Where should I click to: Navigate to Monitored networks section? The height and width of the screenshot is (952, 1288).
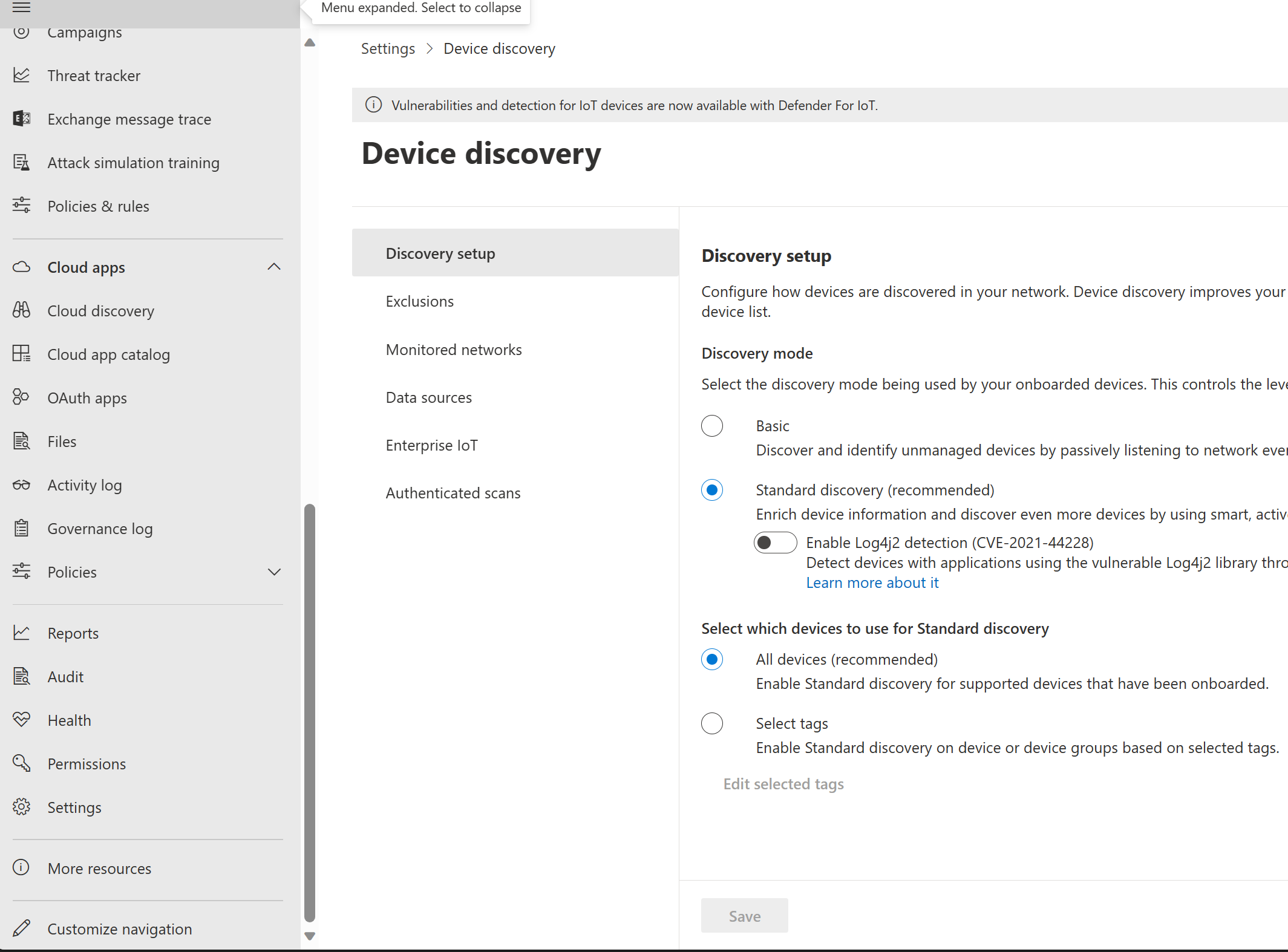coord(454,348)
